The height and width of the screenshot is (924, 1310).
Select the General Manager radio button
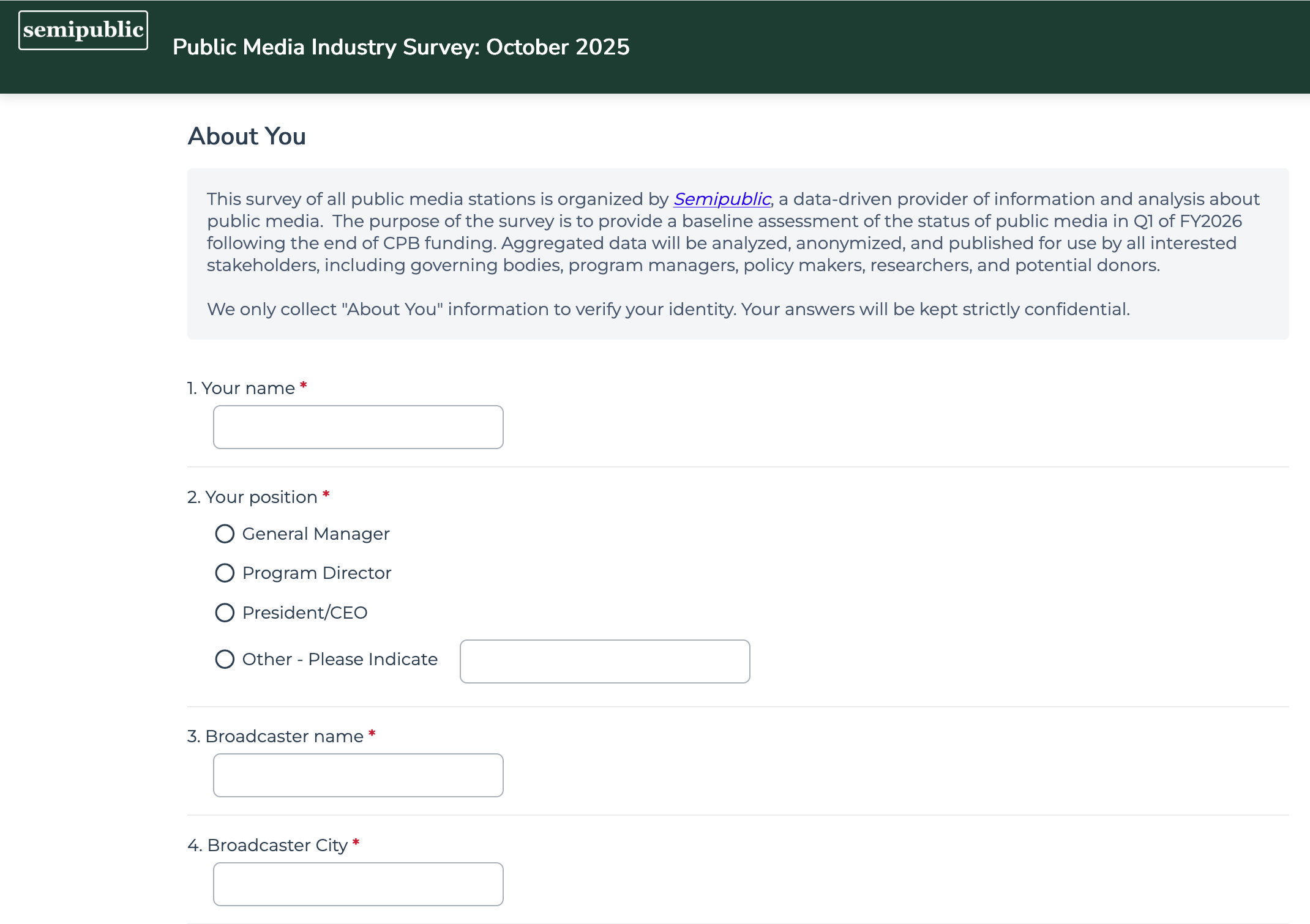point(225,534)
